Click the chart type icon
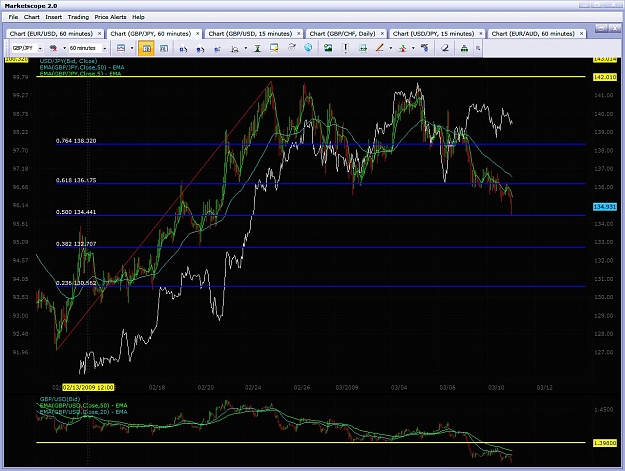Image resolution: width=625 pixels, height=471 pixels. tap(121, 48)
